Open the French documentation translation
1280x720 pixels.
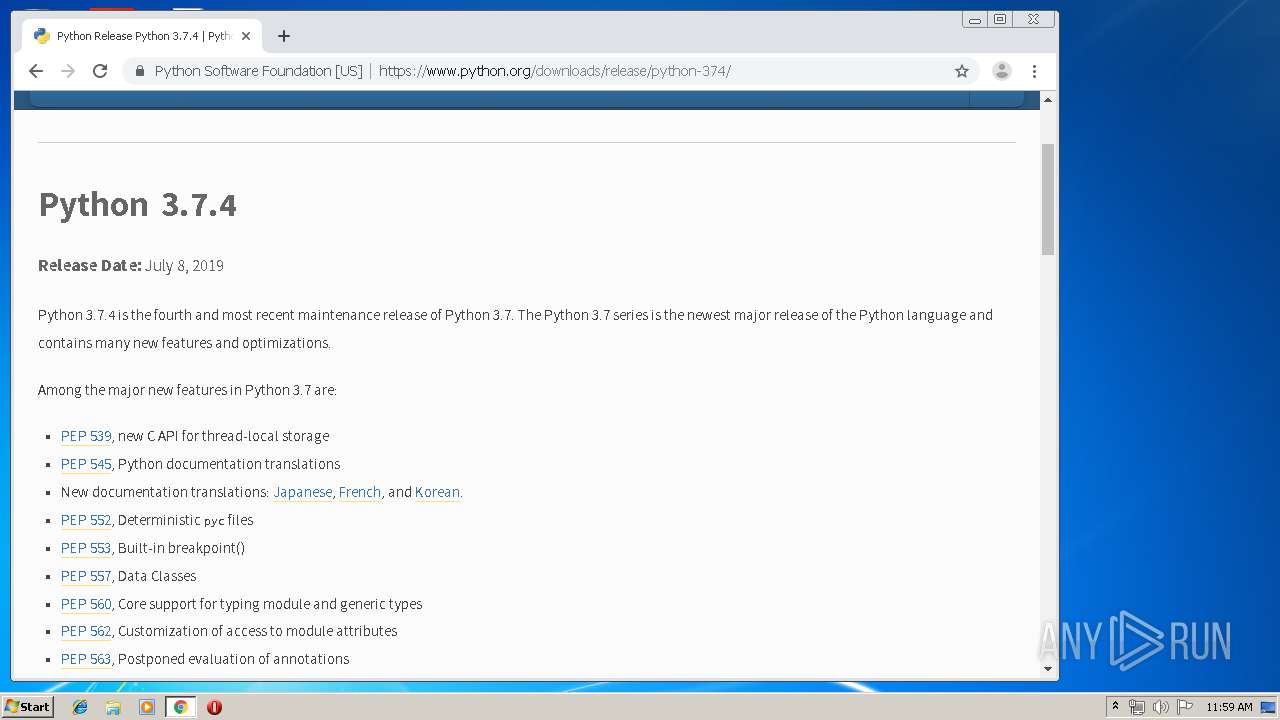[360, 492]
